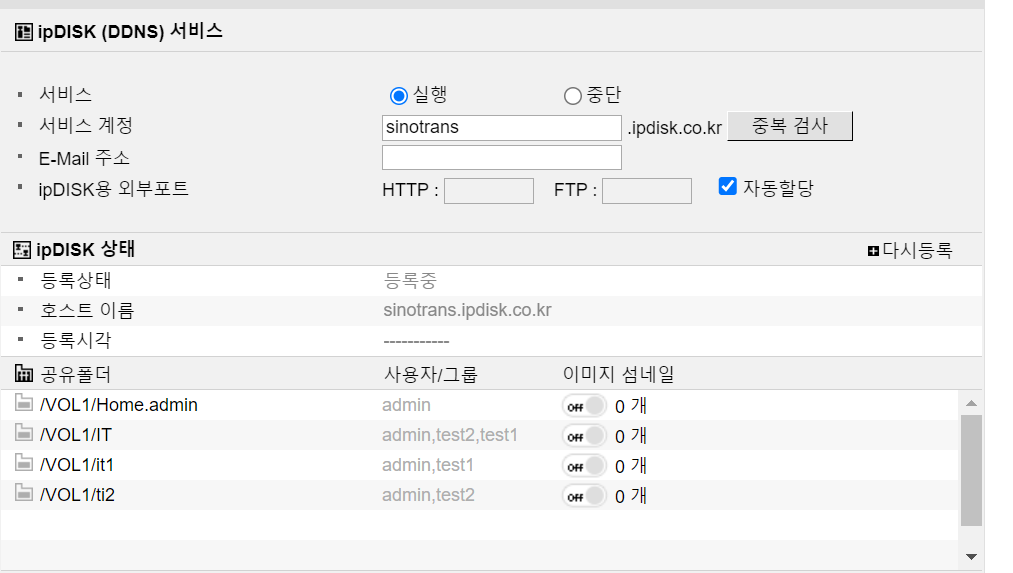The width and height of the screenshot is (1013, 573).
Task: Click the 이미지 섬네일 column header
Action: pos(618,374)
